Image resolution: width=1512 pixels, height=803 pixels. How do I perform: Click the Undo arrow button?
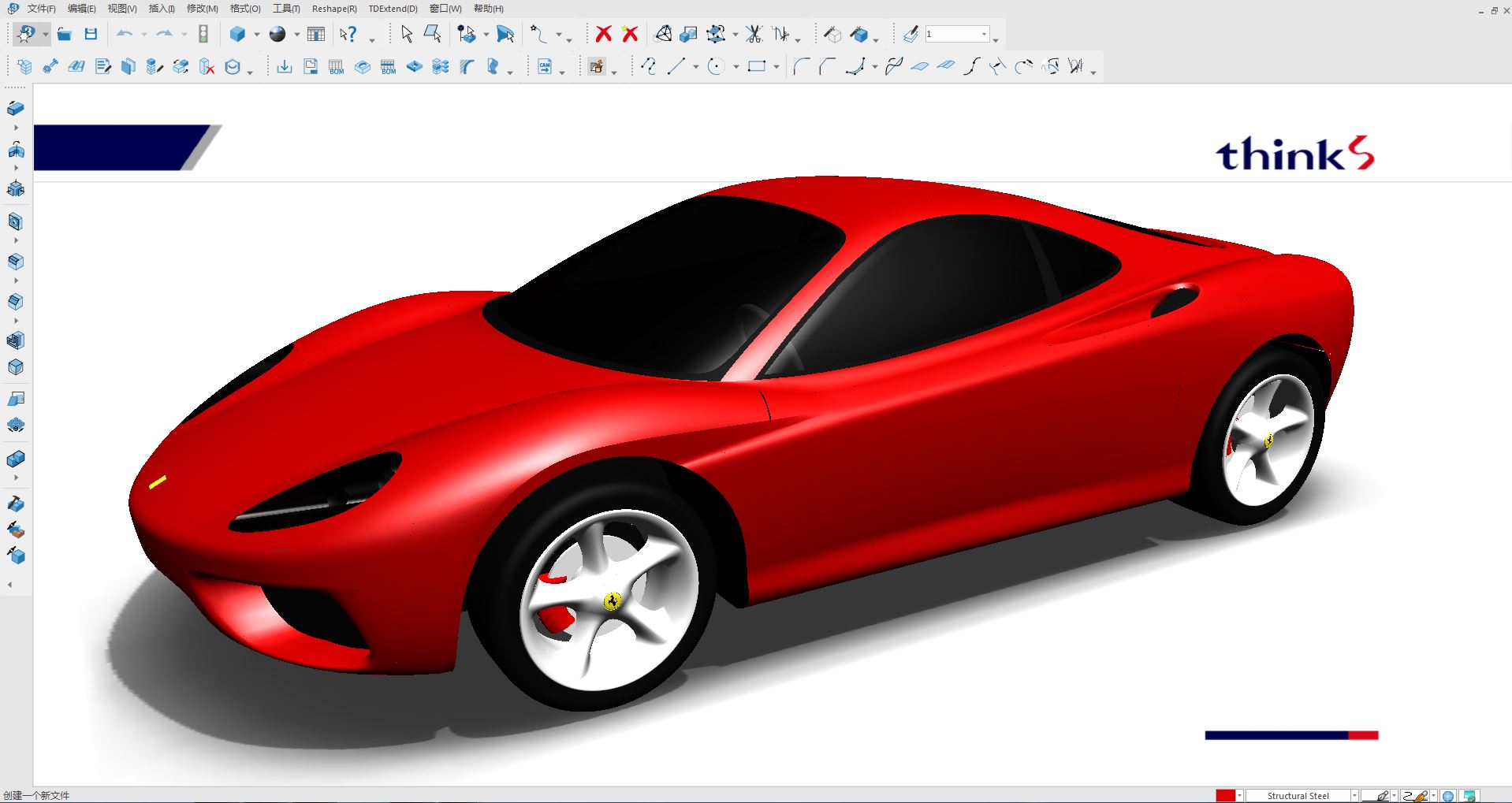click(x=125, y=34)
